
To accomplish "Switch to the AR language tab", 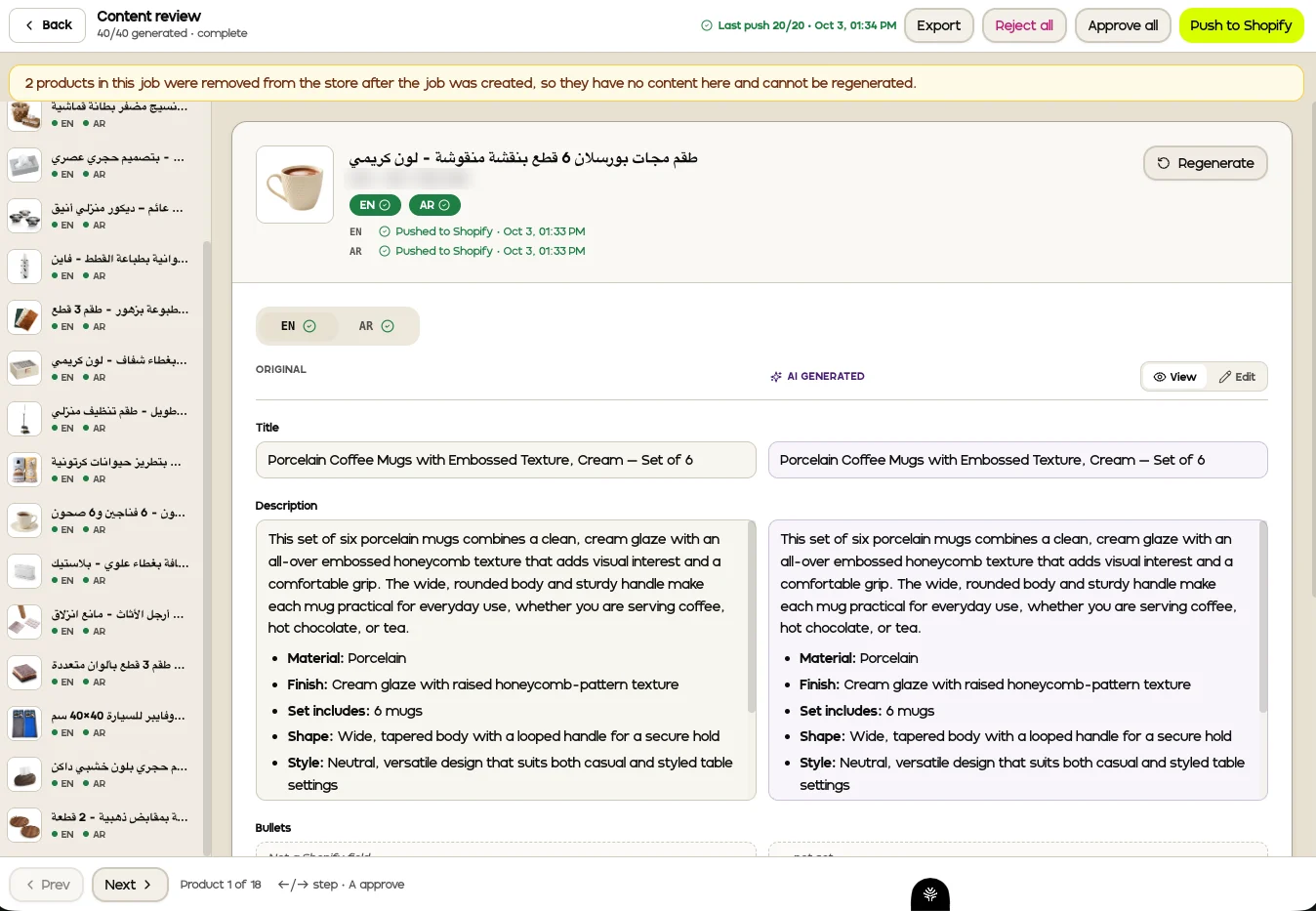I will [377, 326].
